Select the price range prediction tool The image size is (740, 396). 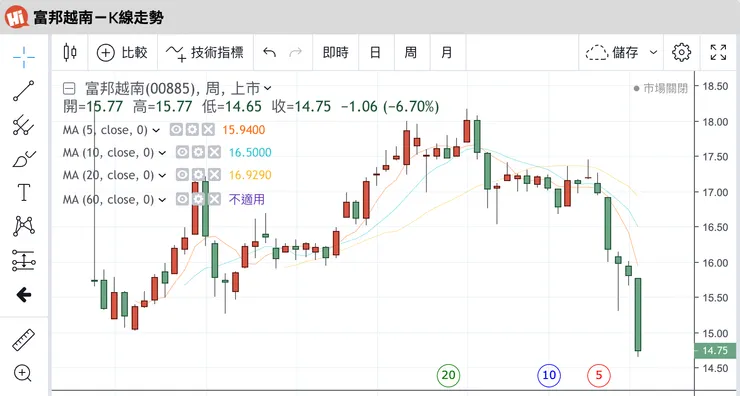point(24,260)
